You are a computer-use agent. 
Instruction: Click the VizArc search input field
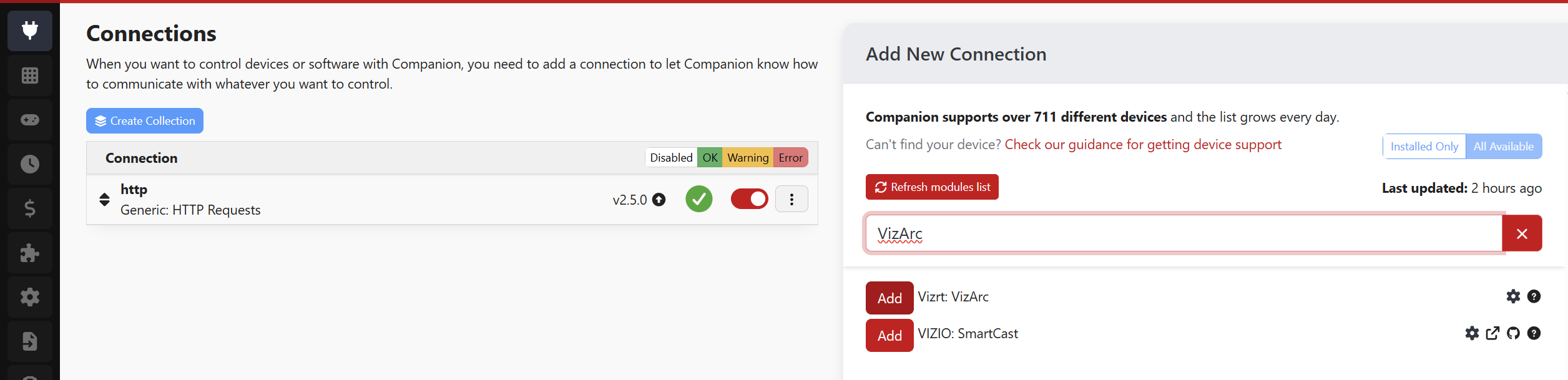point(1183,234)
